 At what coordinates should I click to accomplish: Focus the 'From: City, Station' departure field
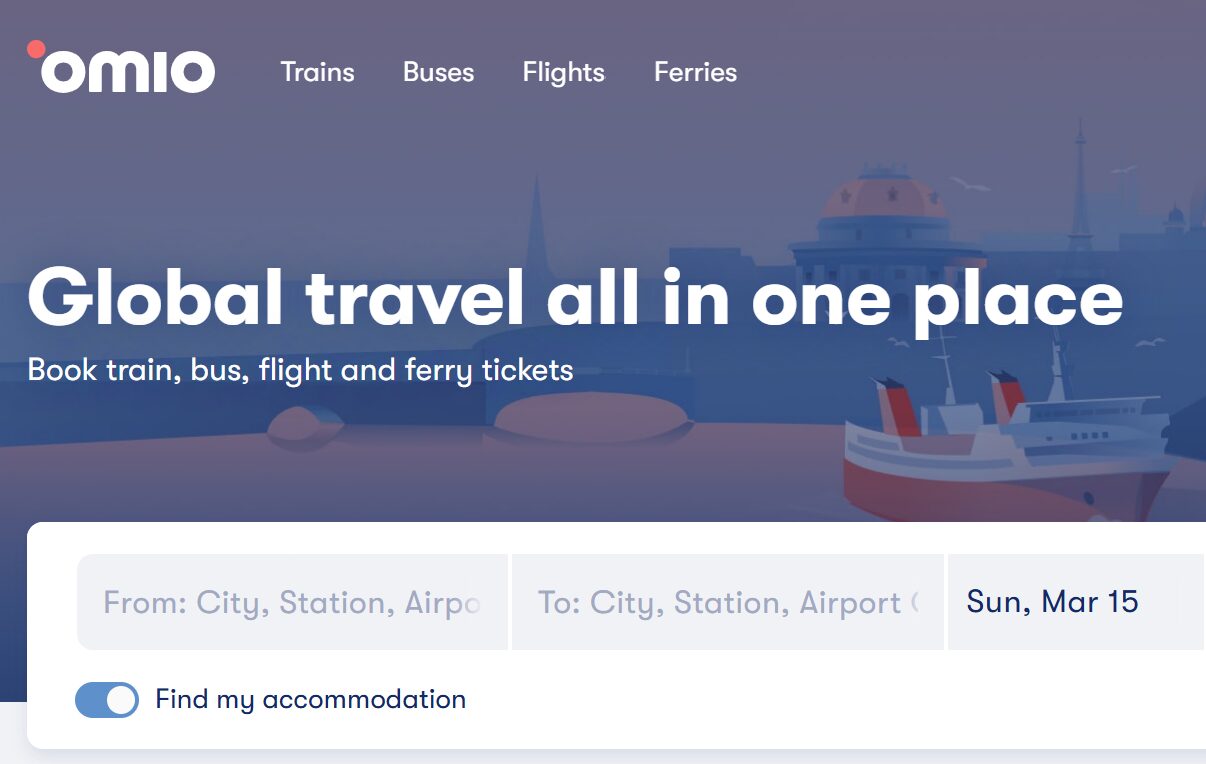(292, 602)
